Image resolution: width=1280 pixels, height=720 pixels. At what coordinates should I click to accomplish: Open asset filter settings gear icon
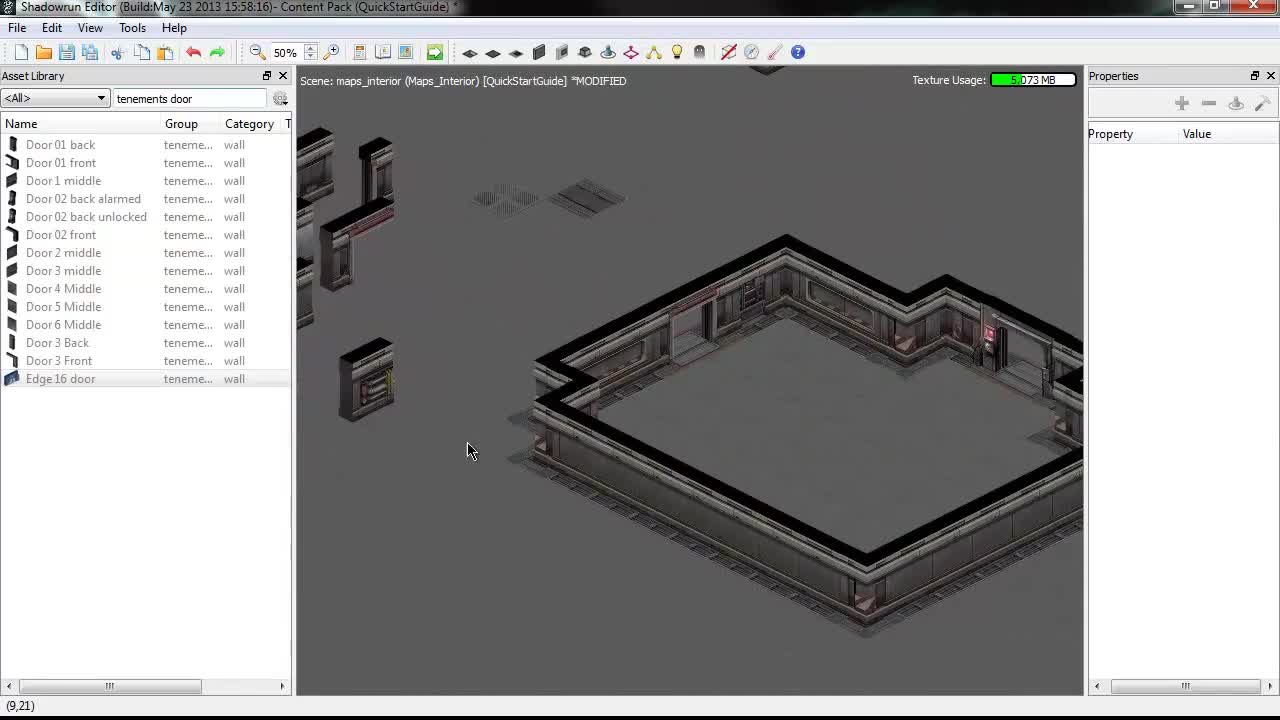tap(280, 99)
